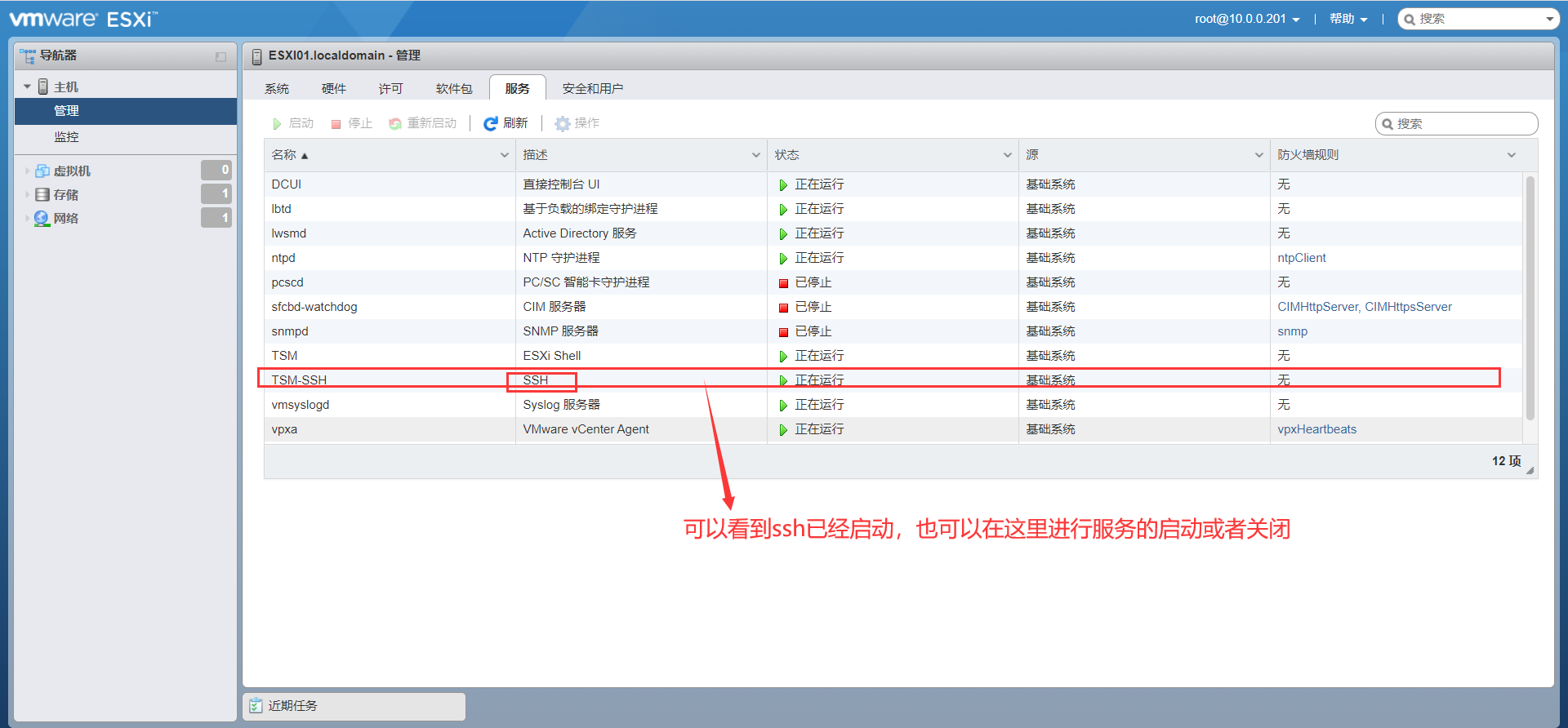Click the services table vertical scrollbar

pos(1530,298)
